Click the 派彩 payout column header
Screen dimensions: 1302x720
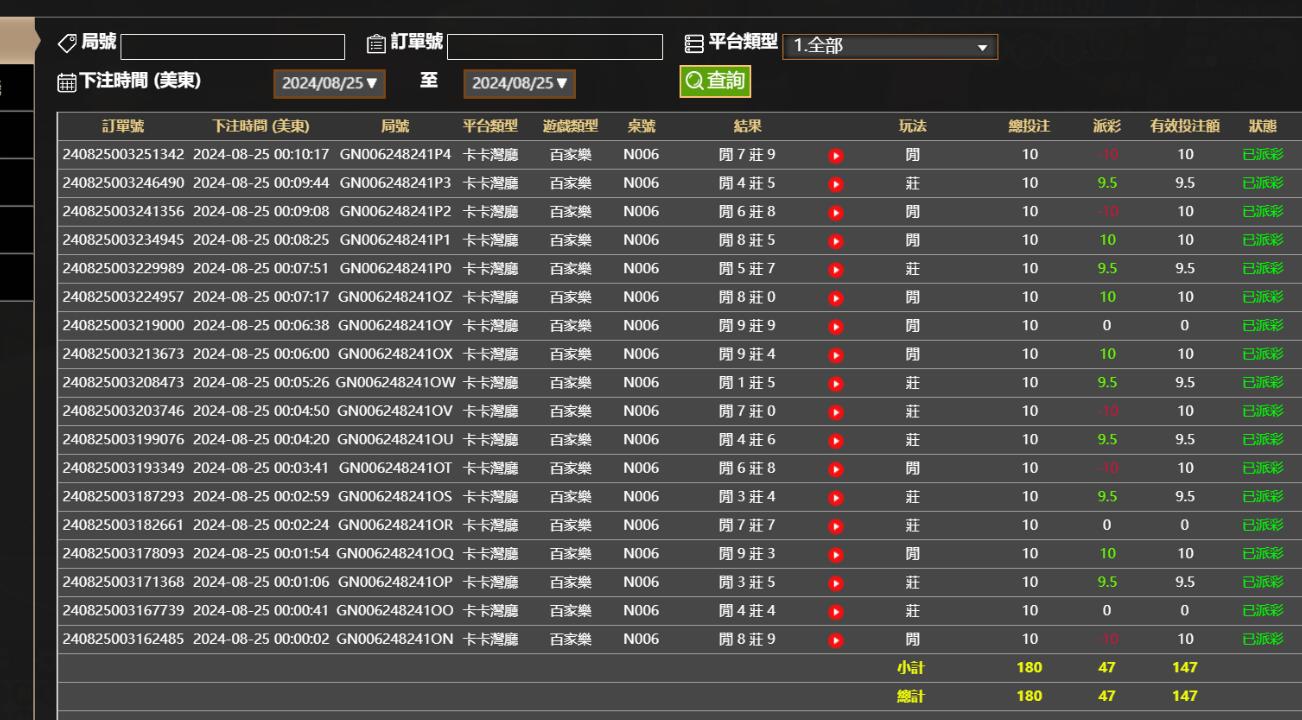pos(1106,127)
